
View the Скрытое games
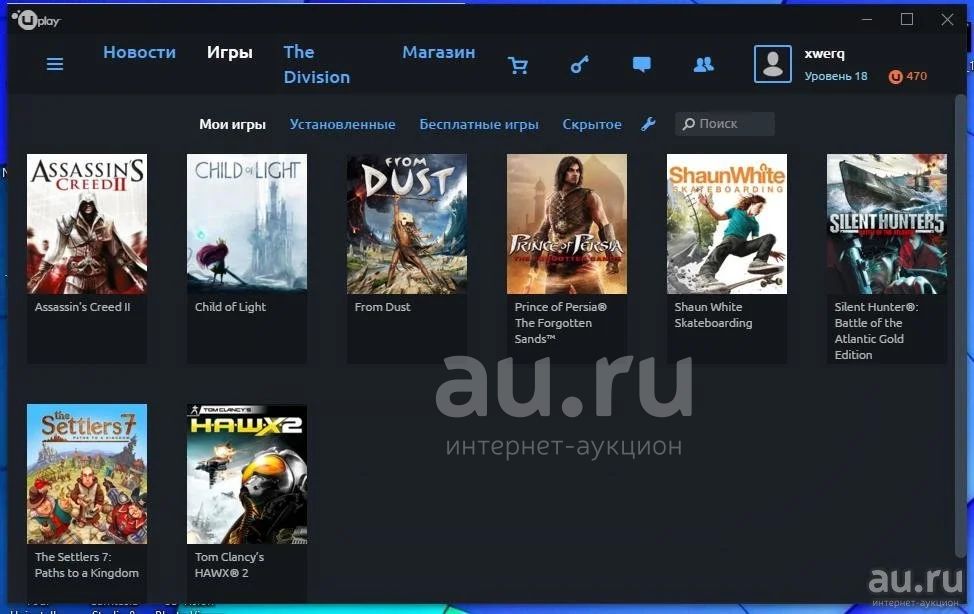click(592, 124)
